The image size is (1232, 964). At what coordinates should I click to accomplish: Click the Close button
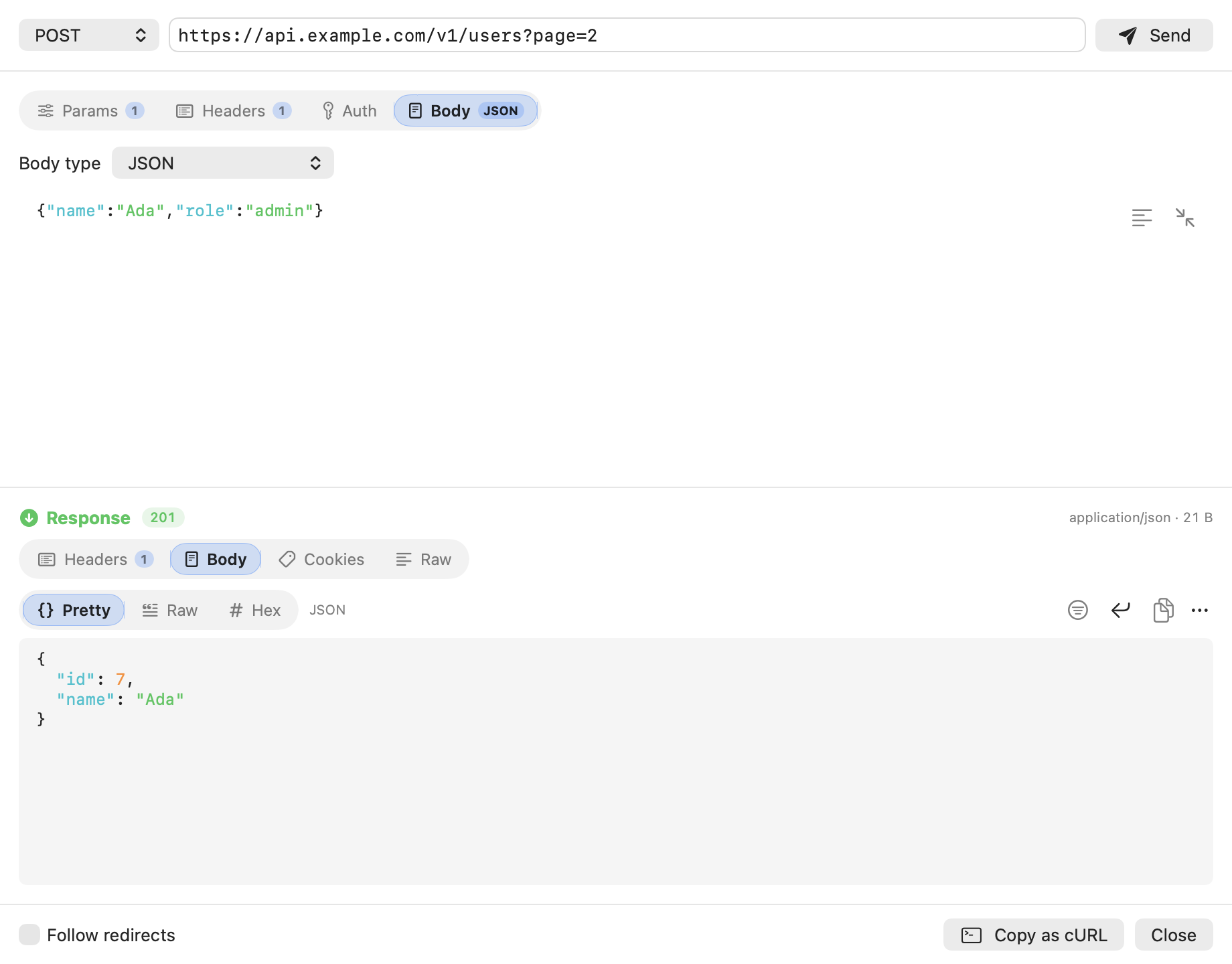click(1174, 935)
